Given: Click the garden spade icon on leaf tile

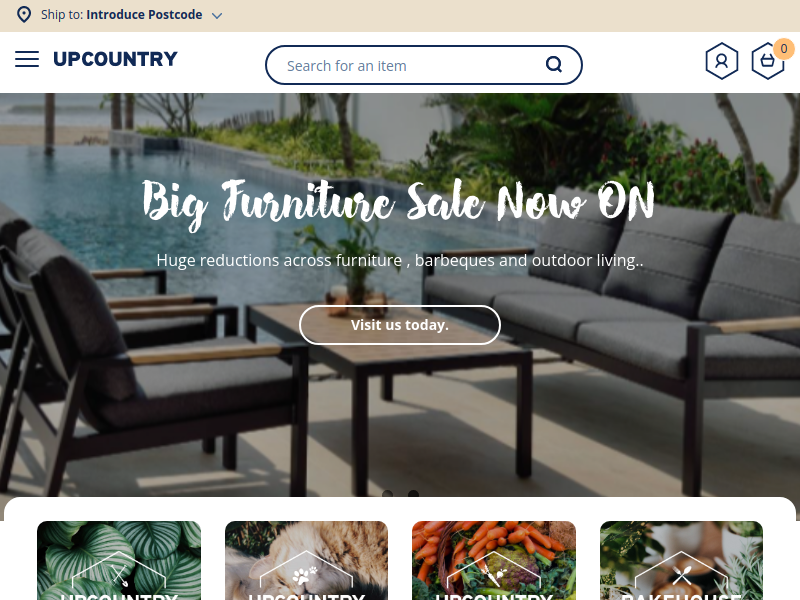Looking at the screenshot, I should pos(119,576).
